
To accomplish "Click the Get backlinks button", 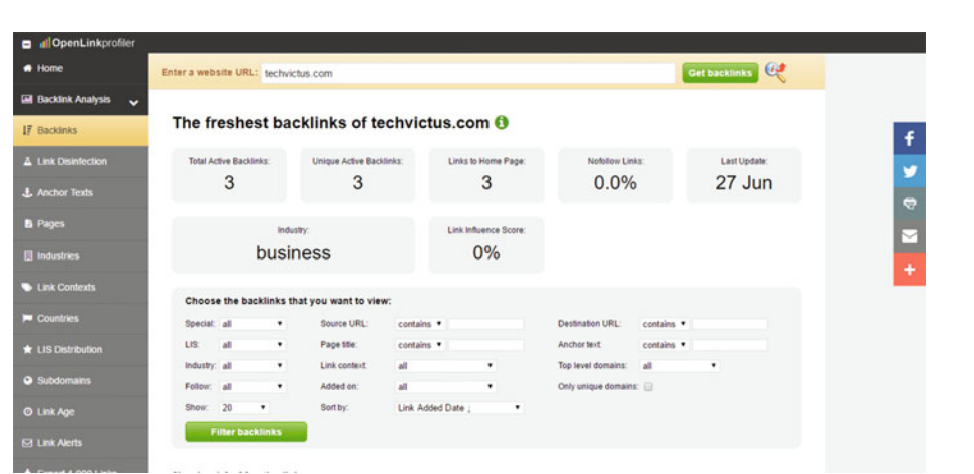I will (721, 73).
